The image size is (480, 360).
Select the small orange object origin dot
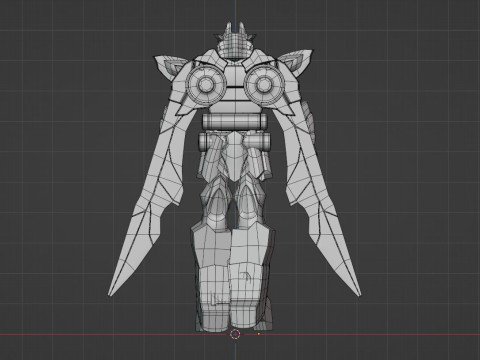[259, 334]
